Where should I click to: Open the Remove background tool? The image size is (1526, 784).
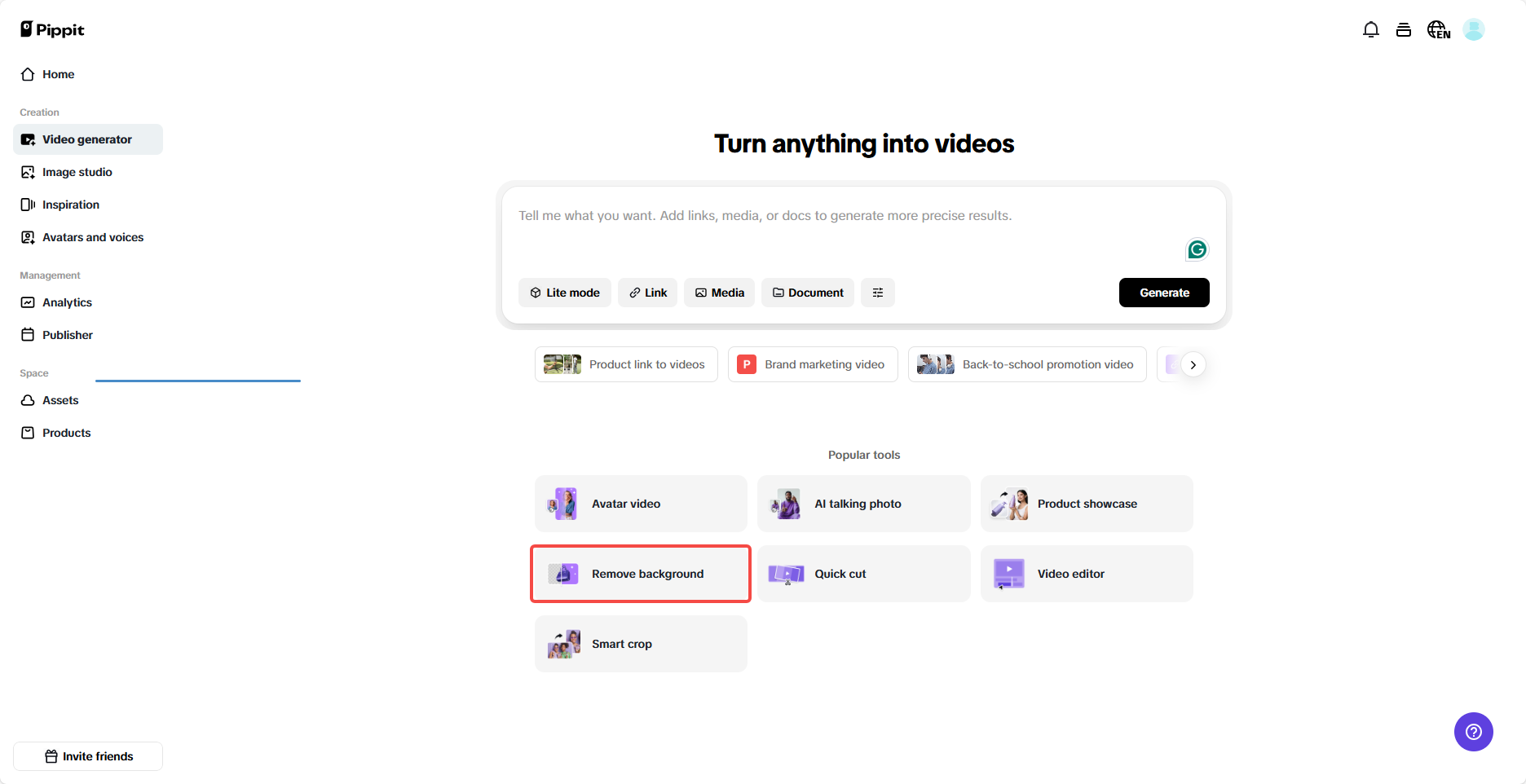click(x=641, y=574)
